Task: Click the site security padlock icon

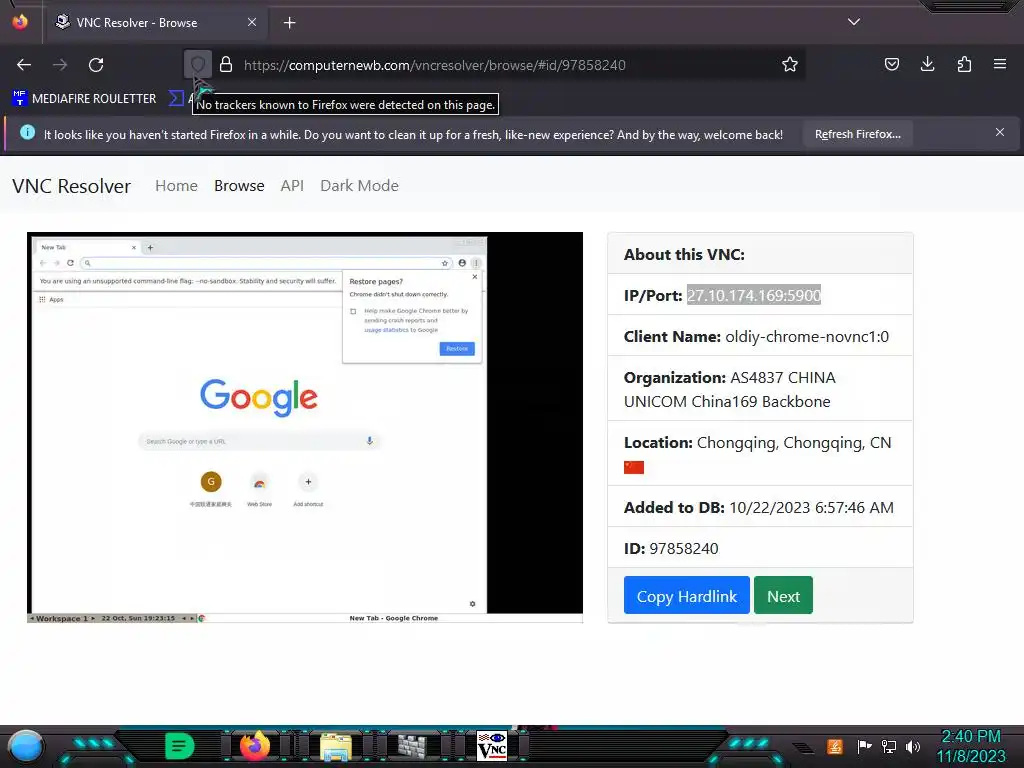Action: 226,65
